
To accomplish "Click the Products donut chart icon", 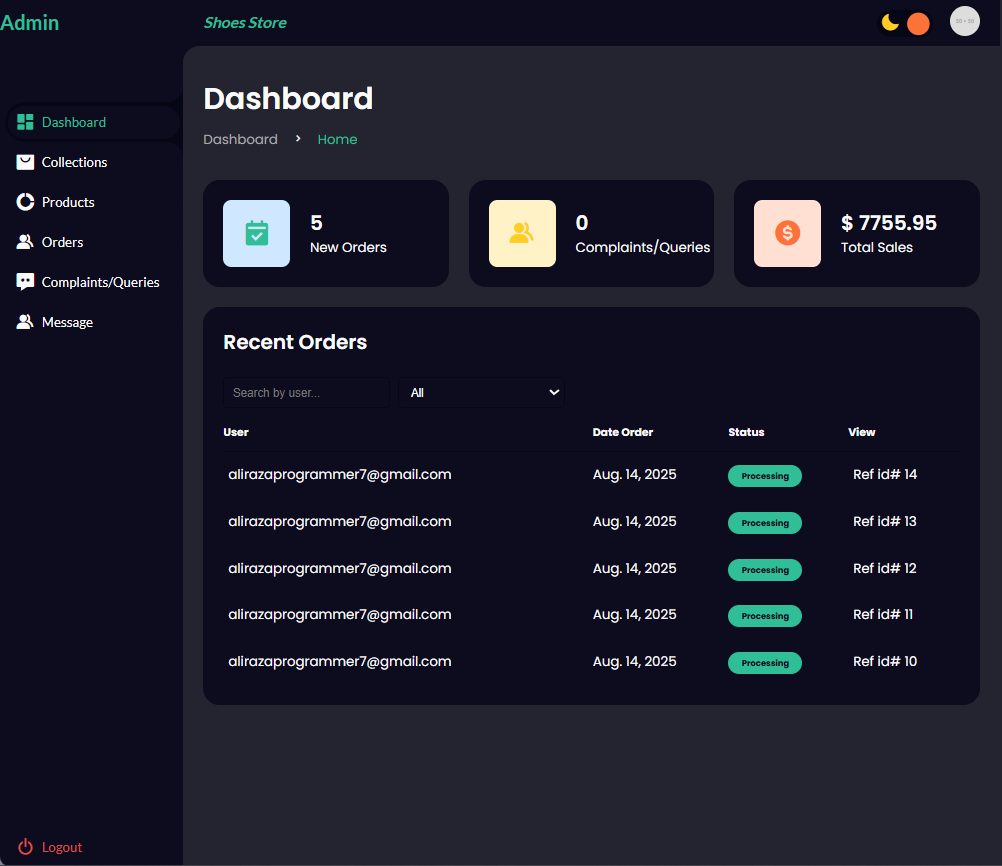I will coord(25,202).
